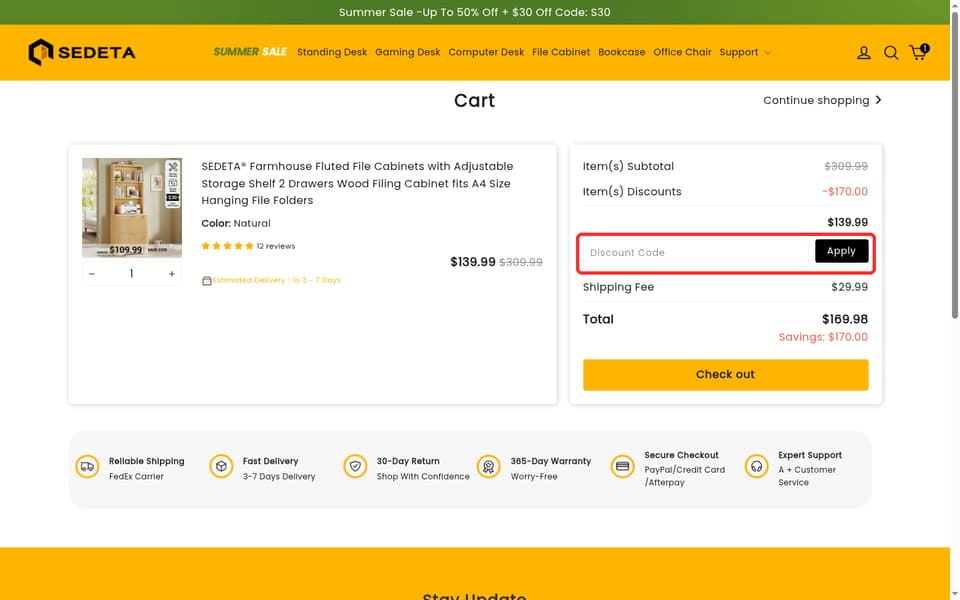Viewport: 960px width, 600px height.
Task: Open the search magnifier icon
Action: click(x=891, y=53)
